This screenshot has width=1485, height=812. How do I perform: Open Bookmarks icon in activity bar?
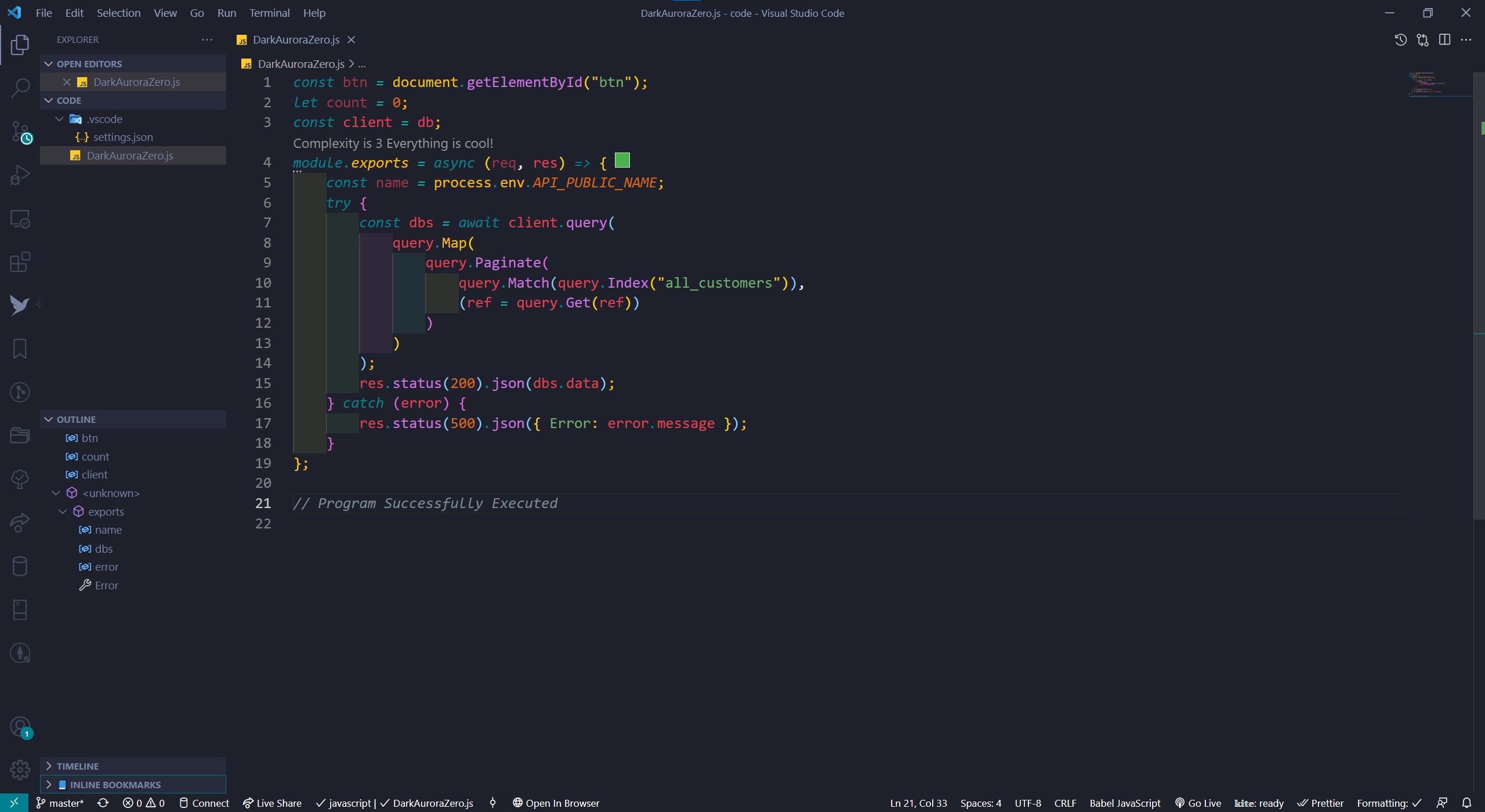[x=20, y=349]
